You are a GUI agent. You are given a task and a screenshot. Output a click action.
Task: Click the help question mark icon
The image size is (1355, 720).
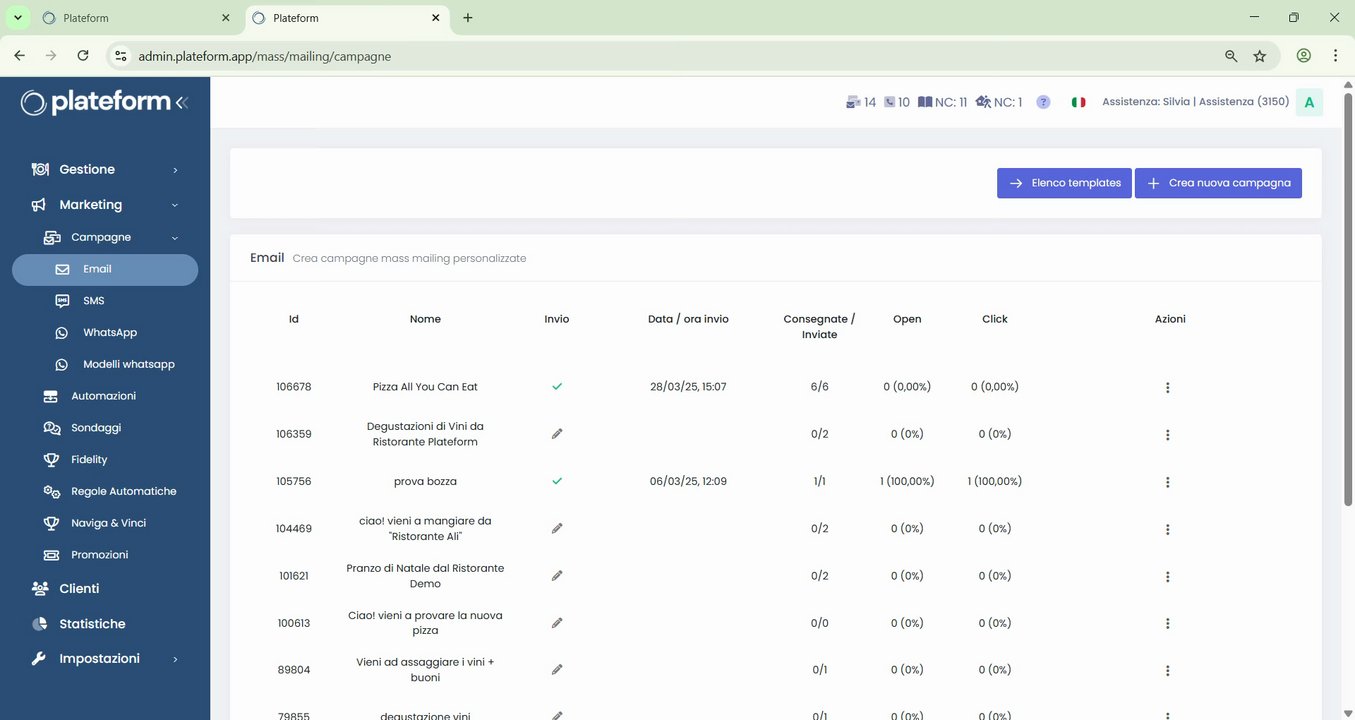coord(1043,102)
